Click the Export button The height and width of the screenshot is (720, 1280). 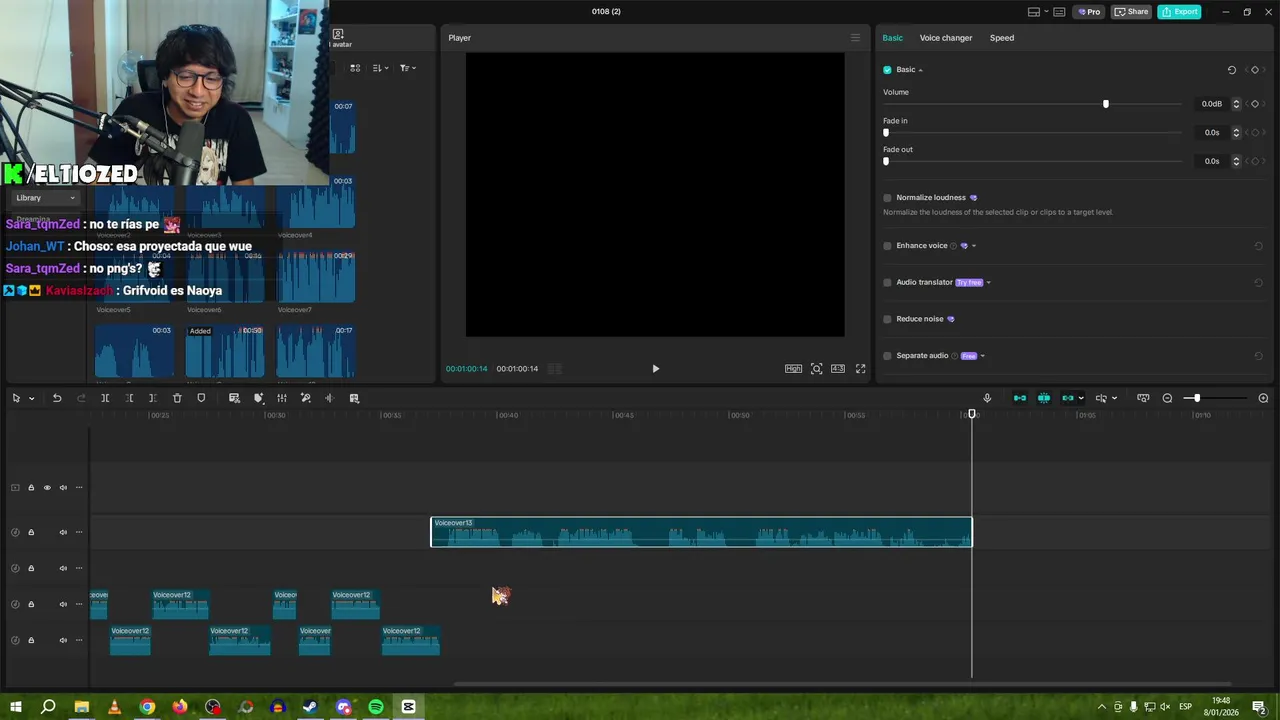(1179, 12)
